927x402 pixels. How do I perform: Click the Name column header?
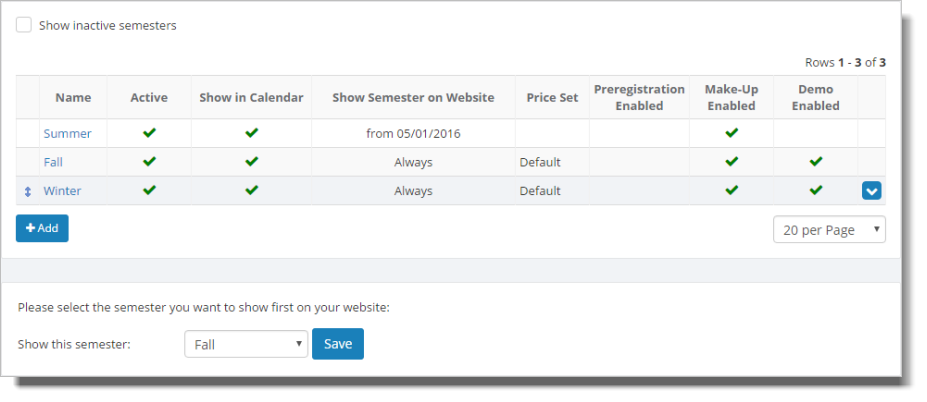pos(73,98)
